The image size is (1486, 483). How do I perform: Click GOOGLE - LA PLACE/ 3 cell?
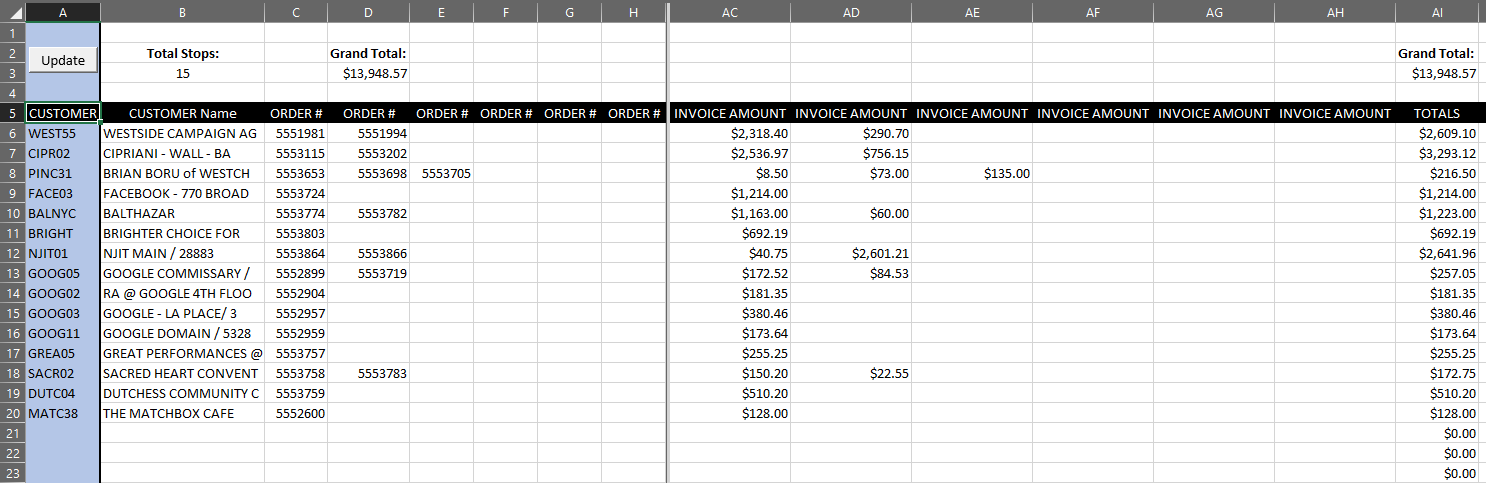(x=182, y=313)
